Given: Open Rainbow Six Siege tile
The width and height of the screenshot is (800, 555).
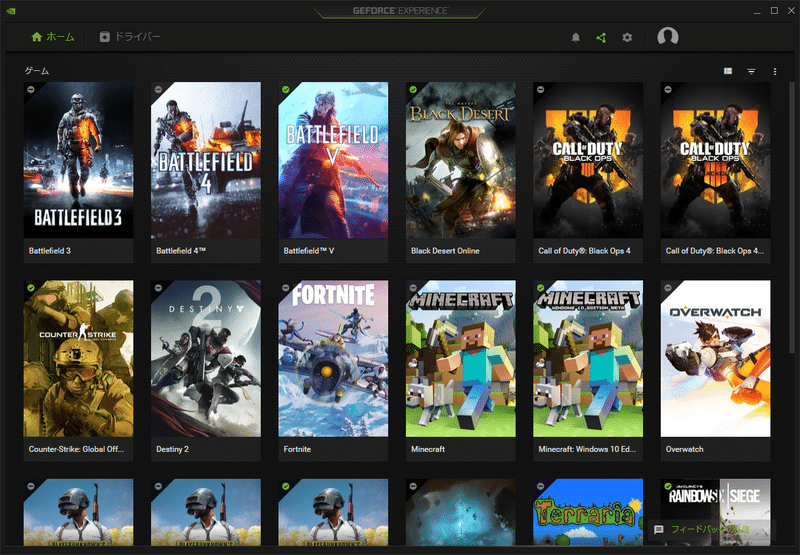Looking at the screenshot, I should [x=715, y=512].
